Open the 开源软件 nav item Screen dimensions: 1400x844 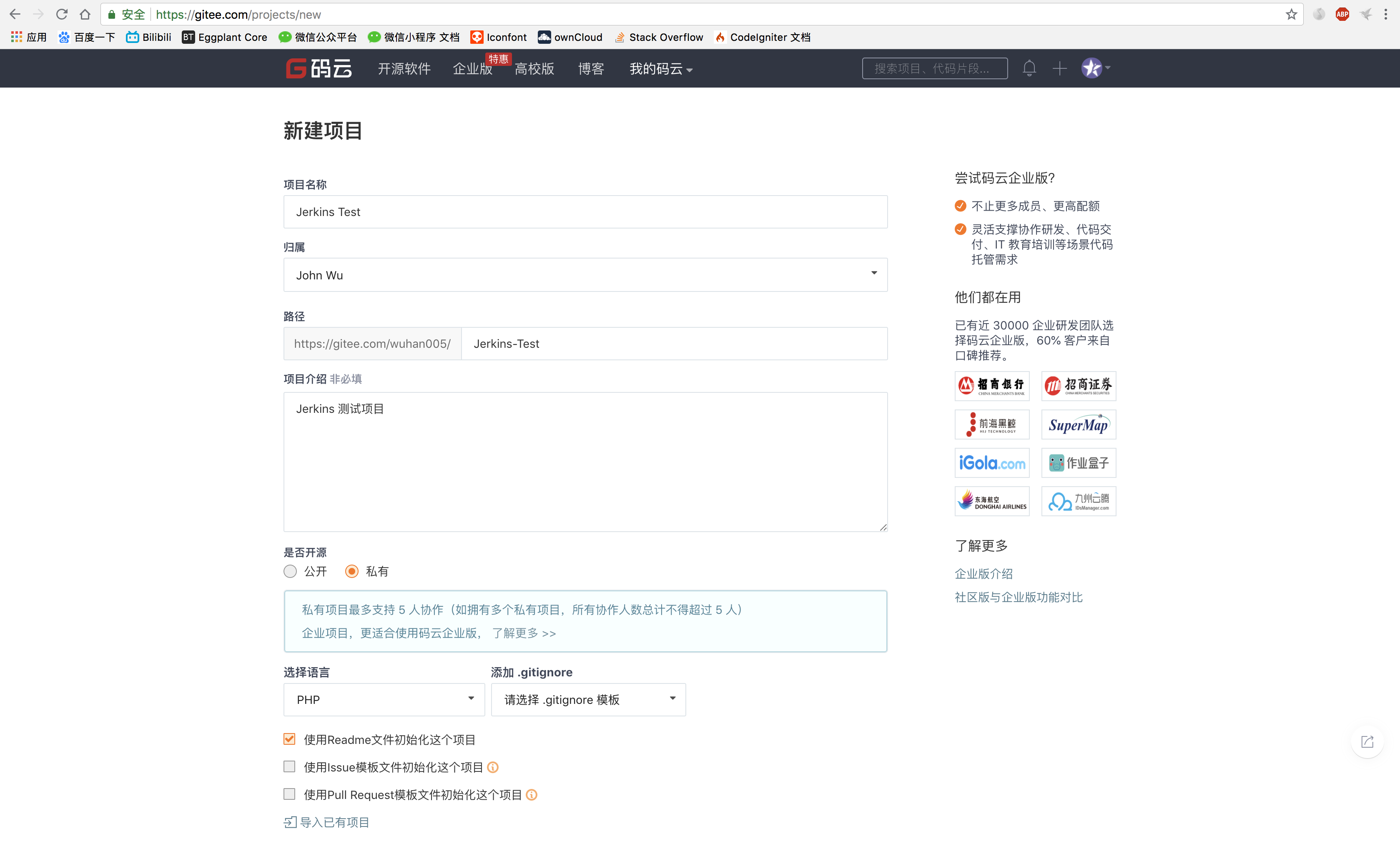(404, 69)
